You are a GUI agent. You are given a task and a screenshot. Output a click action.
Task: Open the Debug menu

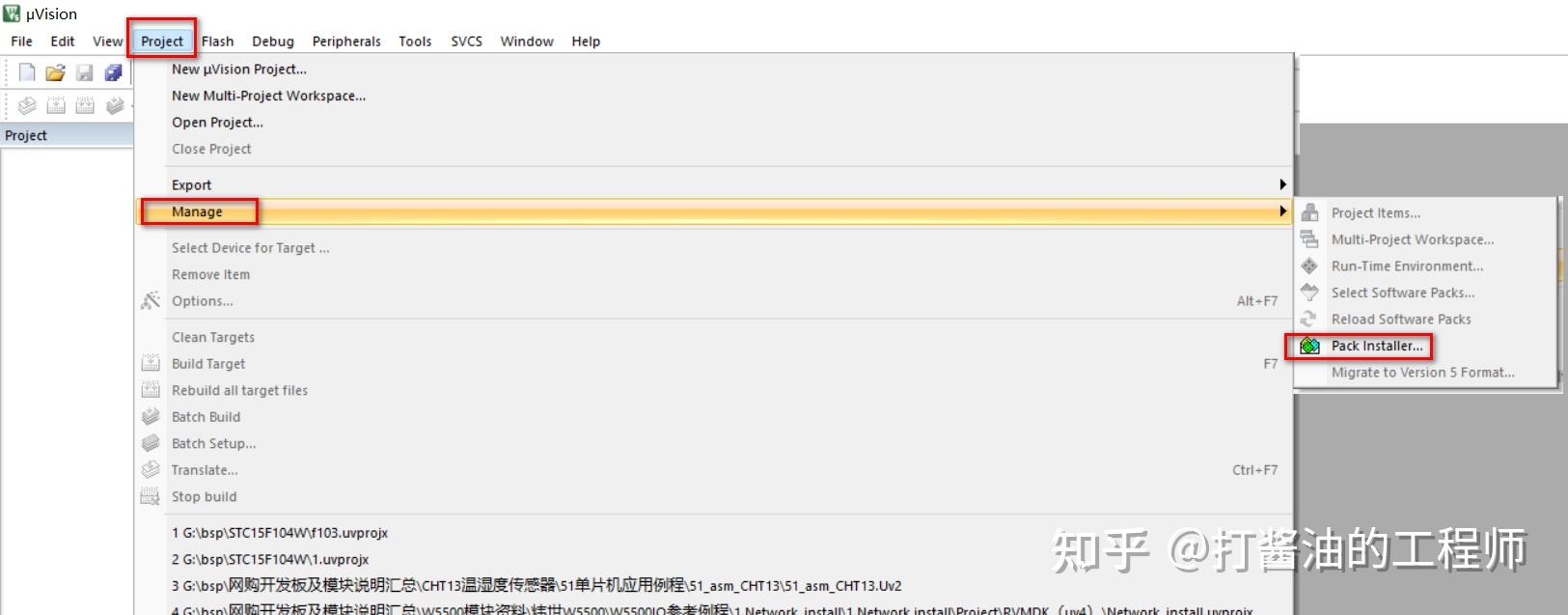click(x=273, y=42)
